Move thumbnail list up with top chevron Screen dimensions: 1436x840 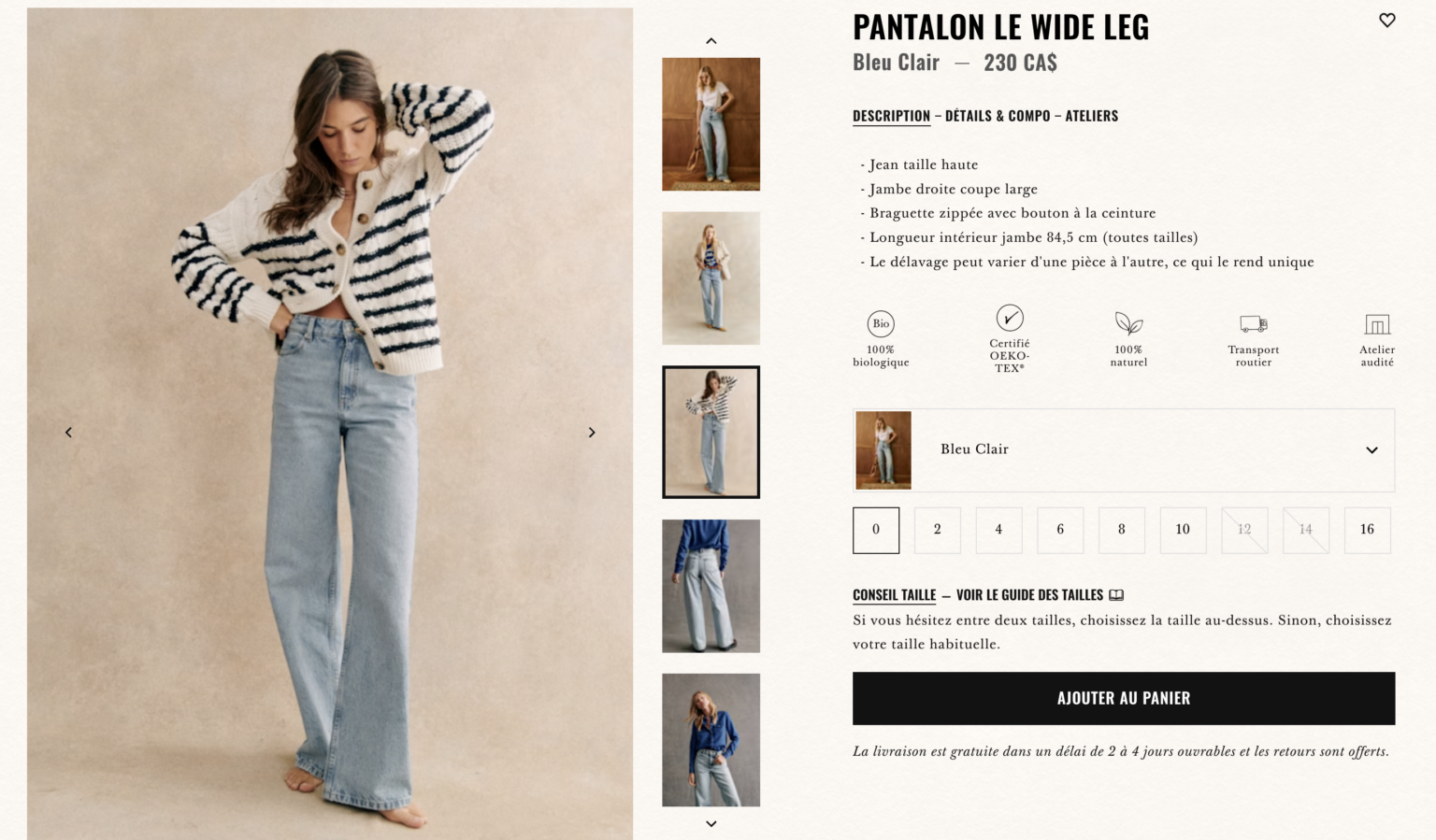[711, 41]
